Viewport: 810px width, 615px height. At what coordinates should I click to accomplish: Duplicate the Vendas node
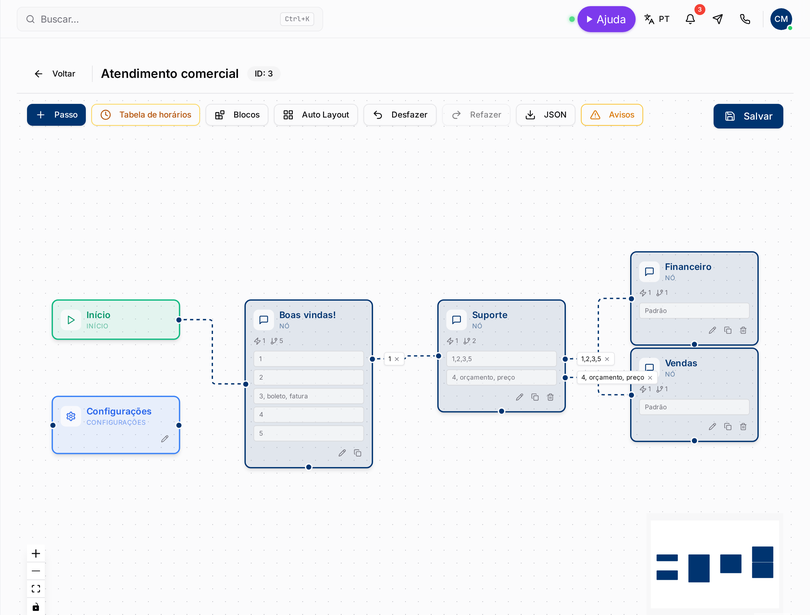[x=728, y=427]
